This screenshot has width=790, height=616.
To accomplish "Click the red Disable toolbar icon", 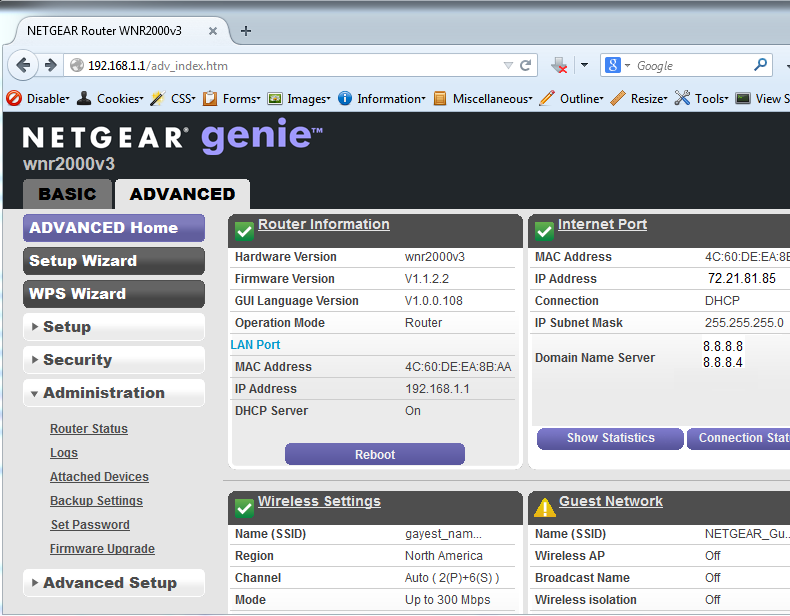I will pyautogui.click(x=14, y=98).
